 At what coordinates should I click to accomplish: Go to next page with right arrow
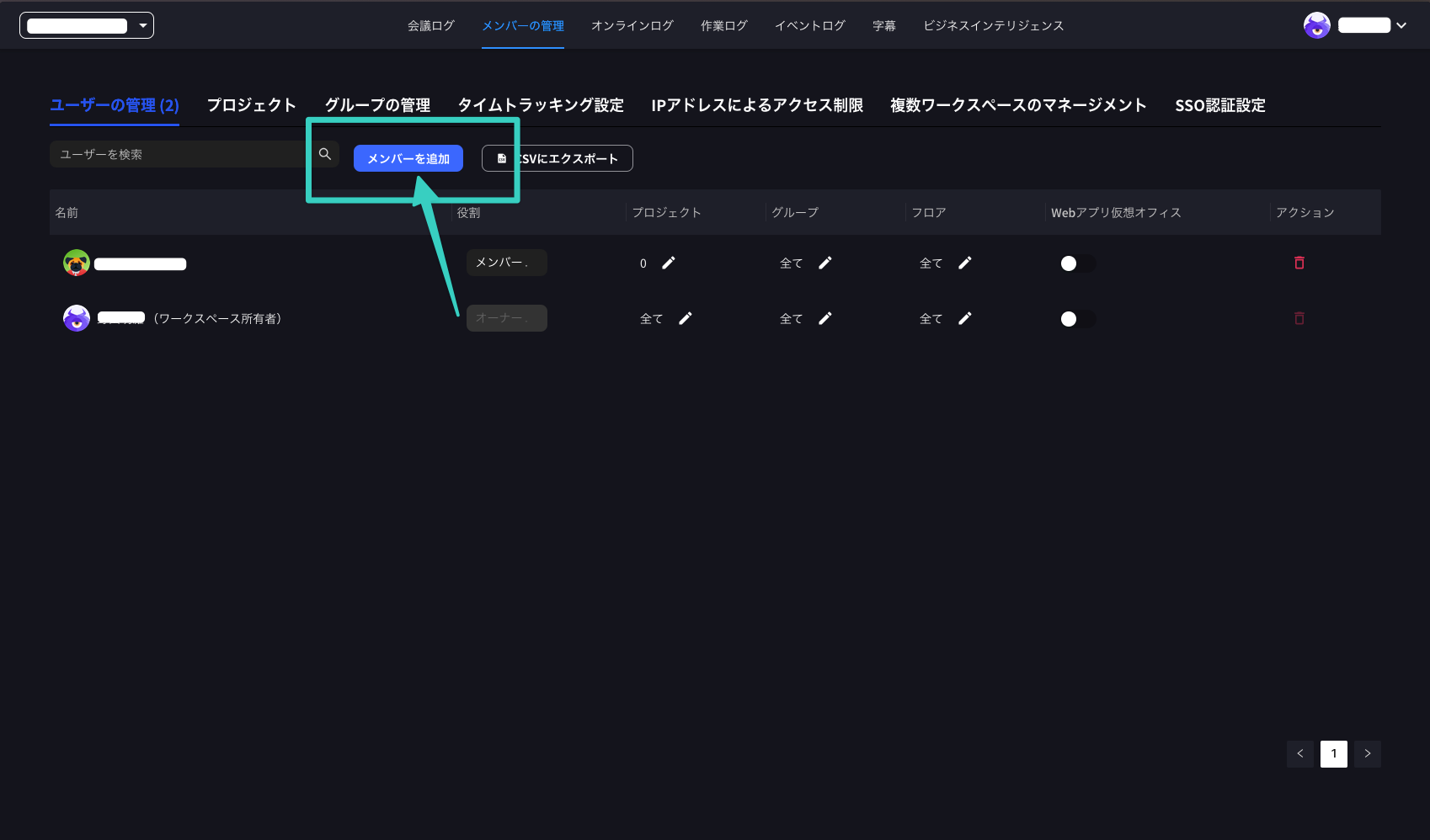[1368, 754]
